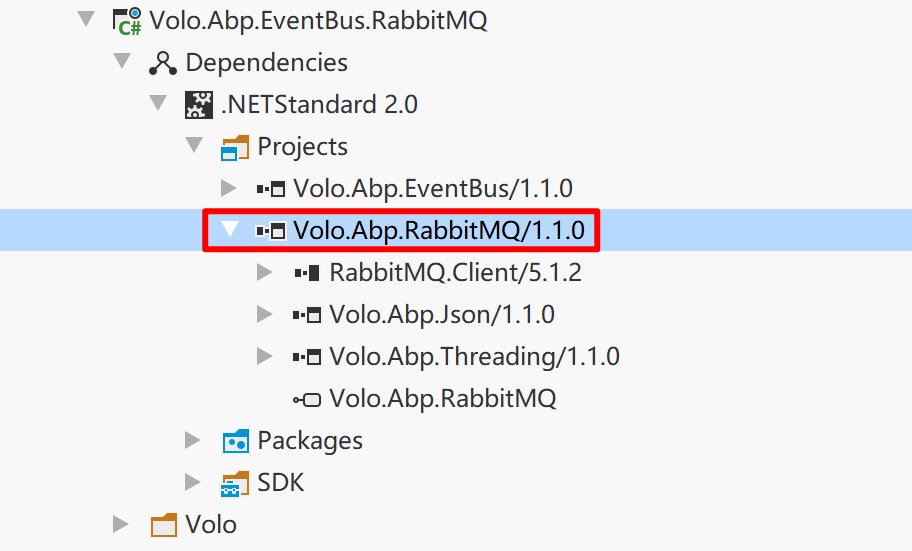
Task: Click the .NETStandard 2.0 framework icon
Action: coord(198,104)
